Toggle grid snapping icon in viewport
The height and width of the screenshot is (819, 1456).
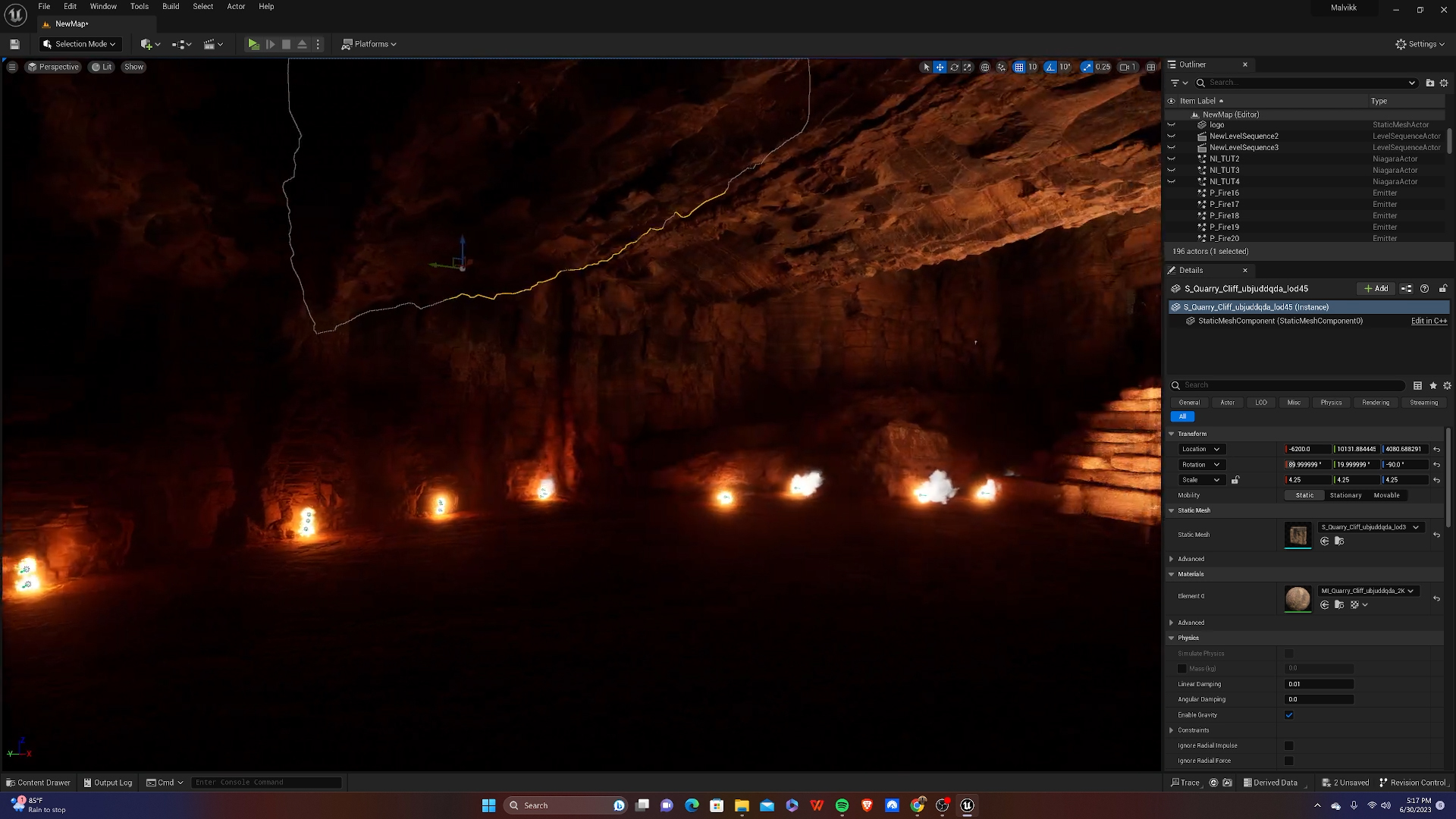[x=1019, y=67]
